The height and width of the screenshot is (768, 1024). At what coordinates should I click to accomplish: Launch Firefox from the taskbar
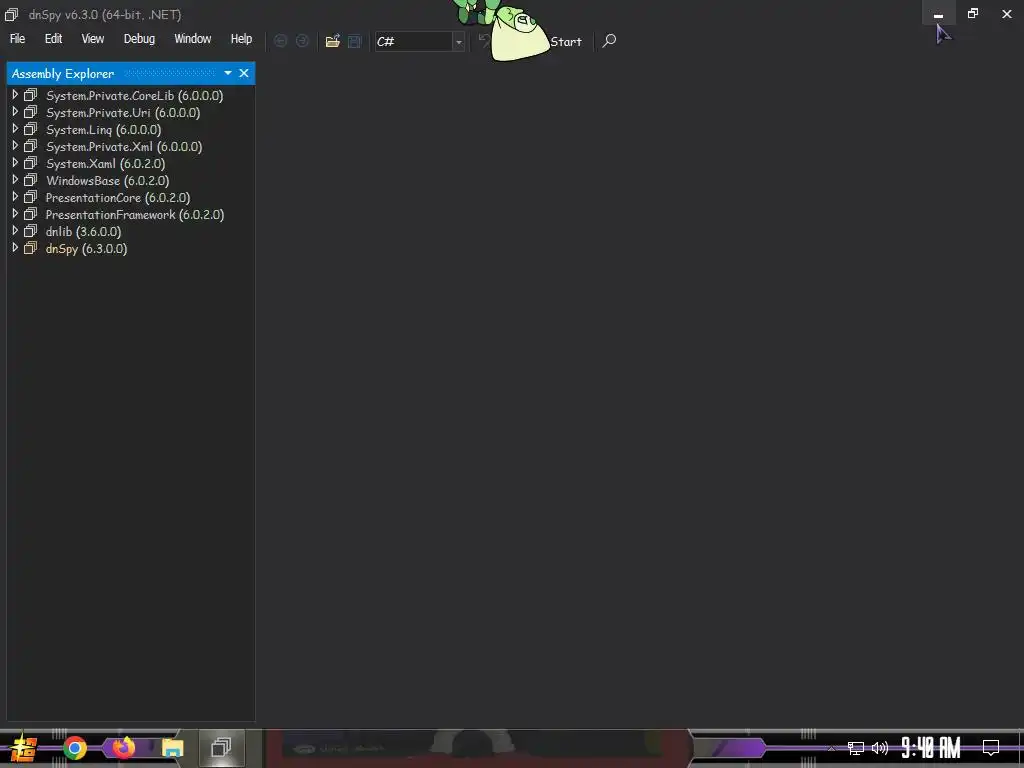(123, 748)
